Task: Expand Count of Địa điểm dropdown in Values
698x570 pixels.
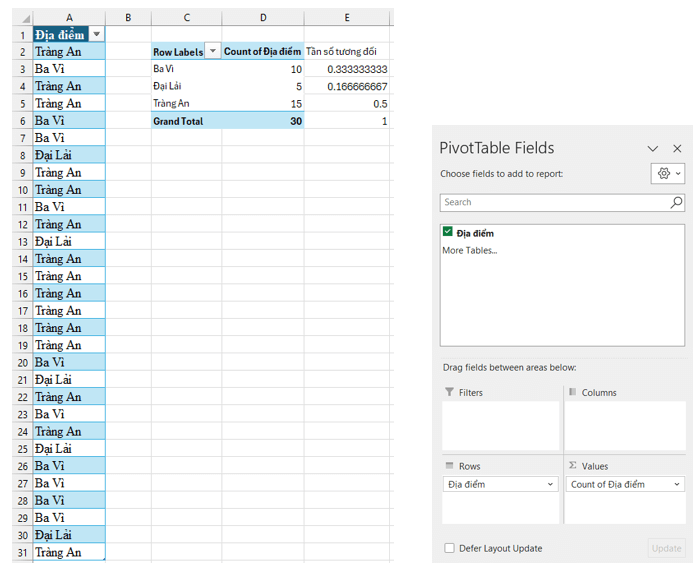Action: click(675, 484)
